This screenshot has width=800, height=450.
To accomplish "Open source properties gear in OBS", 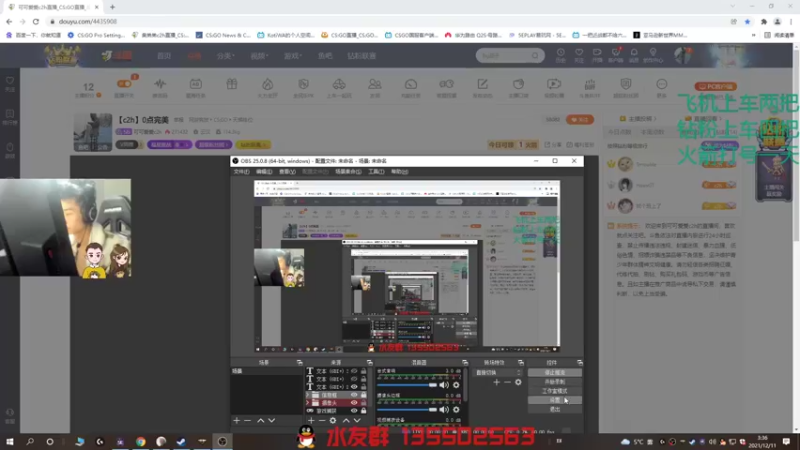I will (x=333, y=420).
